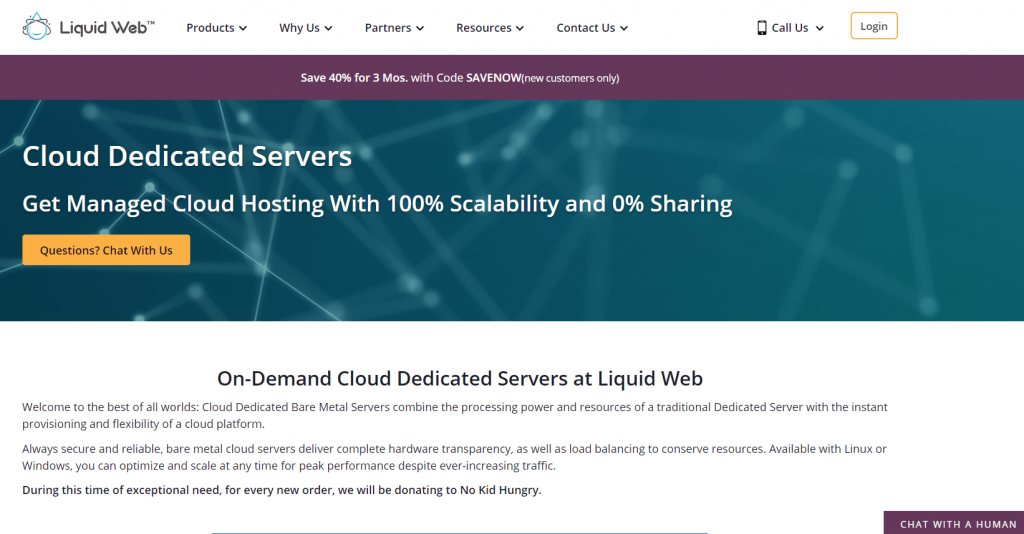Click the phone icon beside Call Us

pyautogui.click(x=761, y=27)
